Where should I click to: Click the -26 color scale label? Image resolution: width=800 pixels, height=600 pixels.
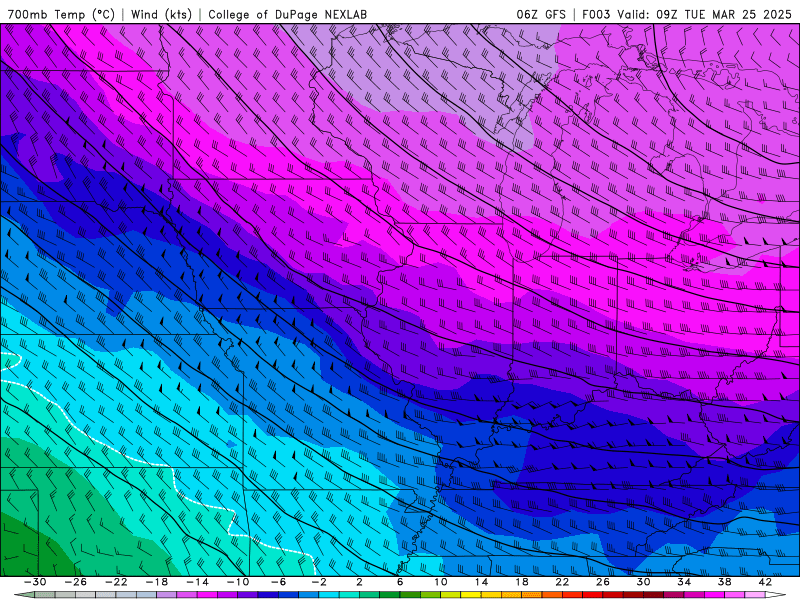point(76,582)
